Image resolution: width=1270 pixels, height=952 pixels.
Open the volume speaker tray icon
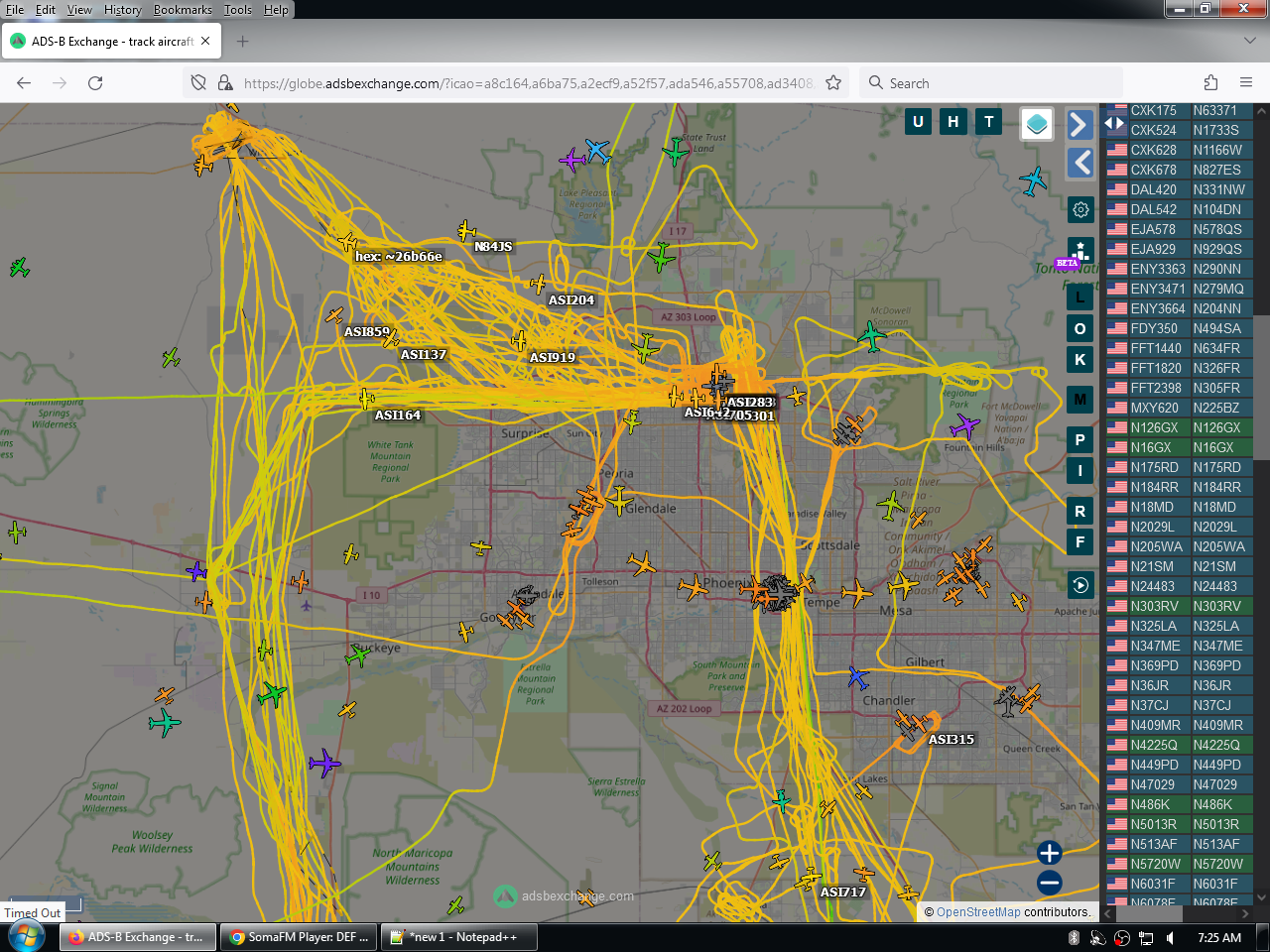[x=1171, y=938]
